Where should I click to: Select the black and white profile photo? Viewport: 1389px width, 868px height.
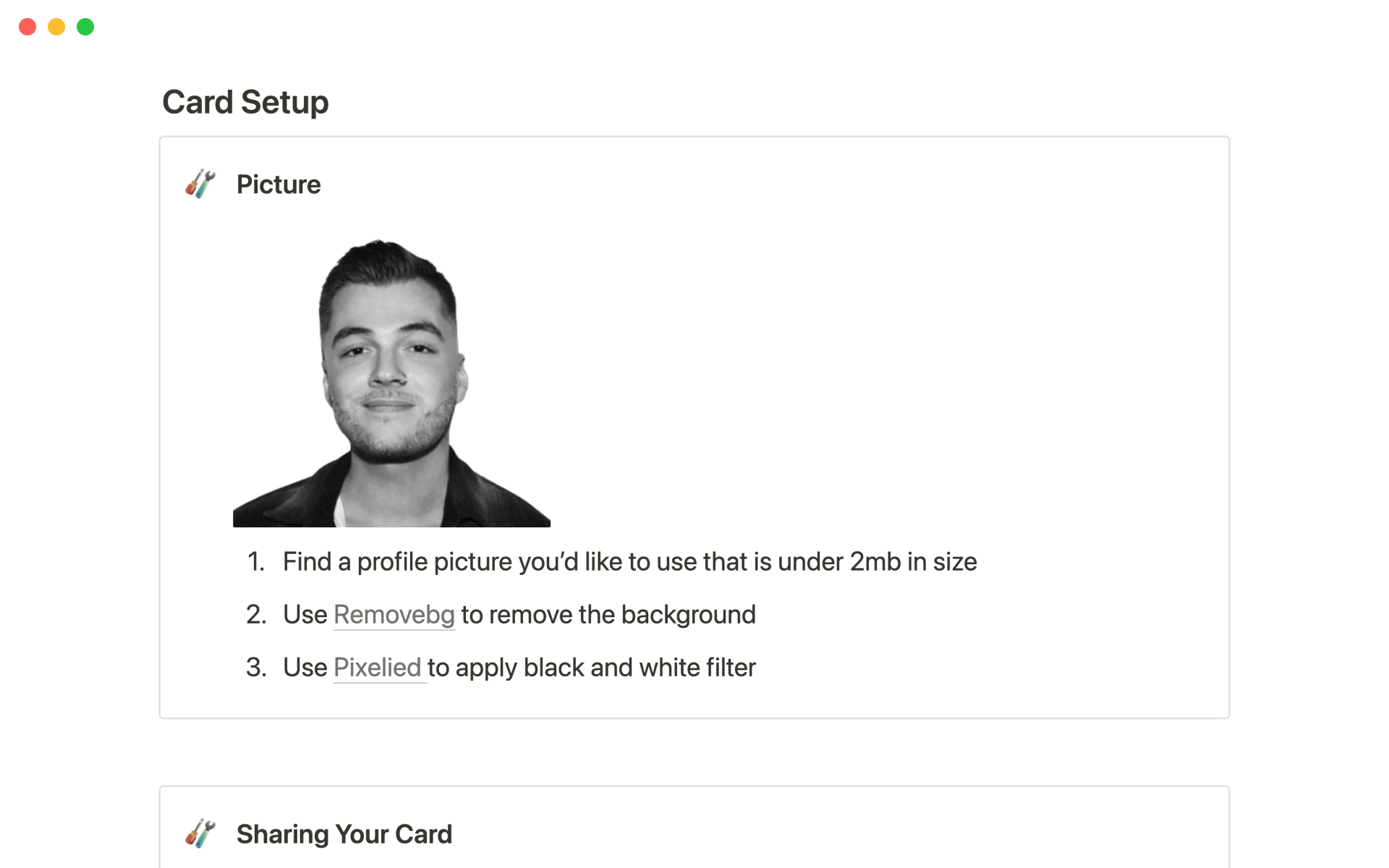(391, 383)
